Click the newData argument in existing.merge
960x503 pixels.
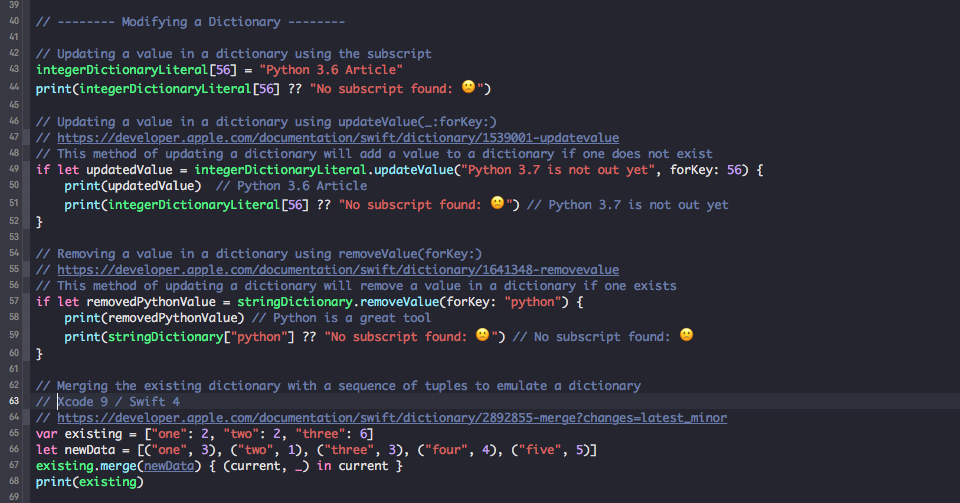(x=169, y=466)
